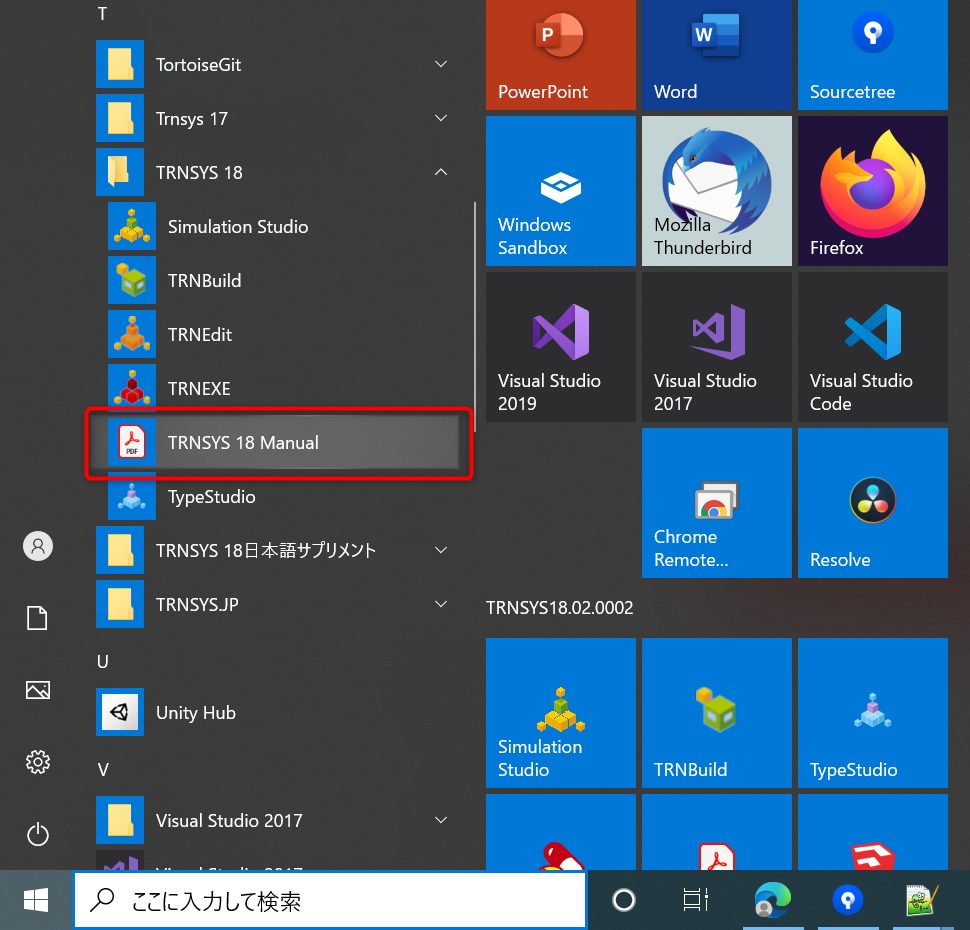970x930 pixels.
Task: Open the TypeStudio pinned tile
Action: point(872,713)
